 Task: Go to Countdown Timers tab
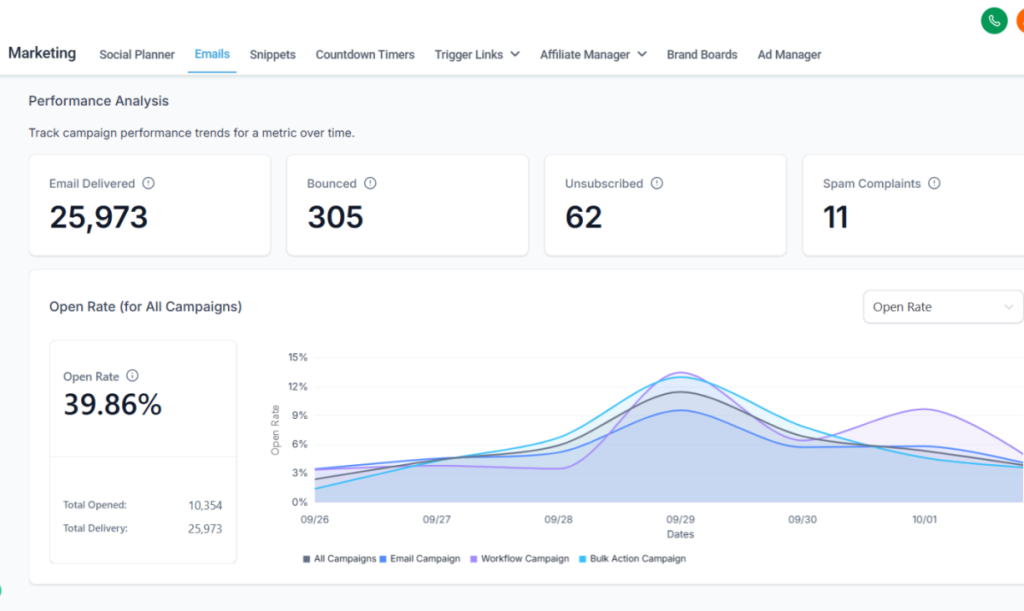point(365,54)
